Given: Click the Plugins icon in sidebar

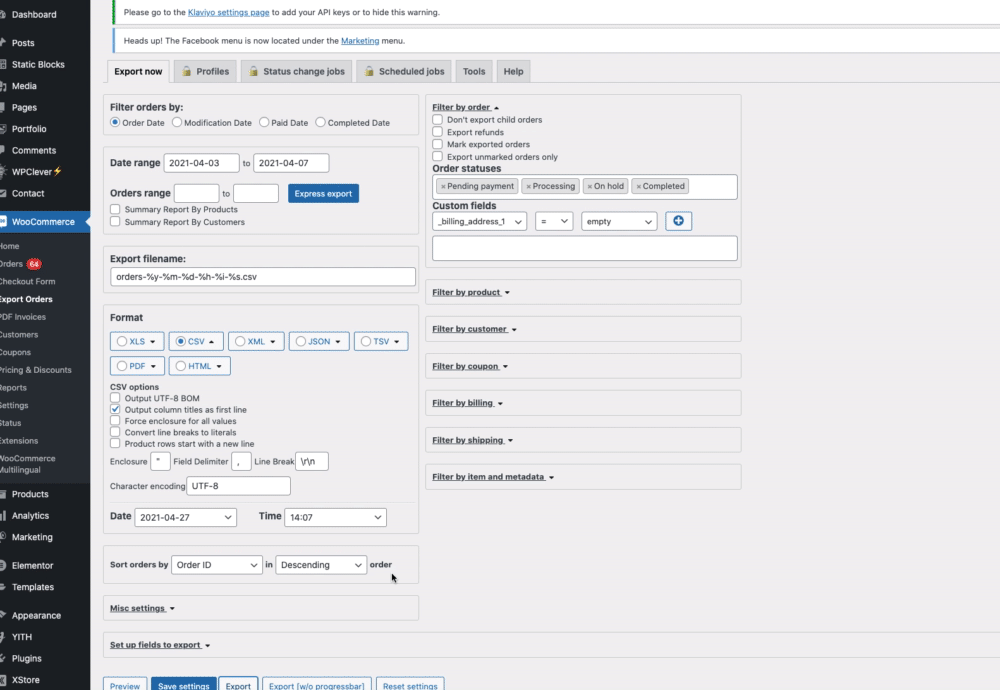Looking at the screenshot, I should tap(3, 659).
